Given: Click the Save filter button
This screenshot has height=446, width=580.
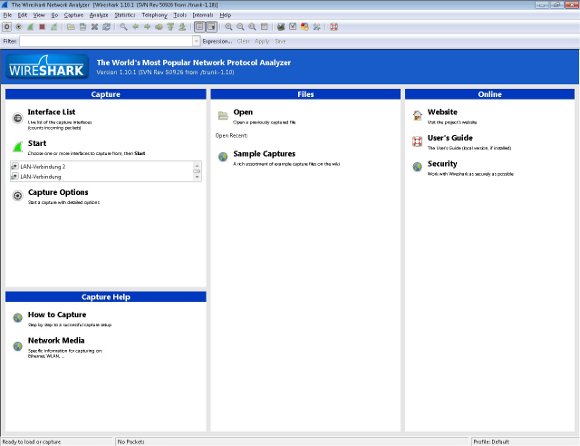Looking at the screenshot, I should coord(280,41).
